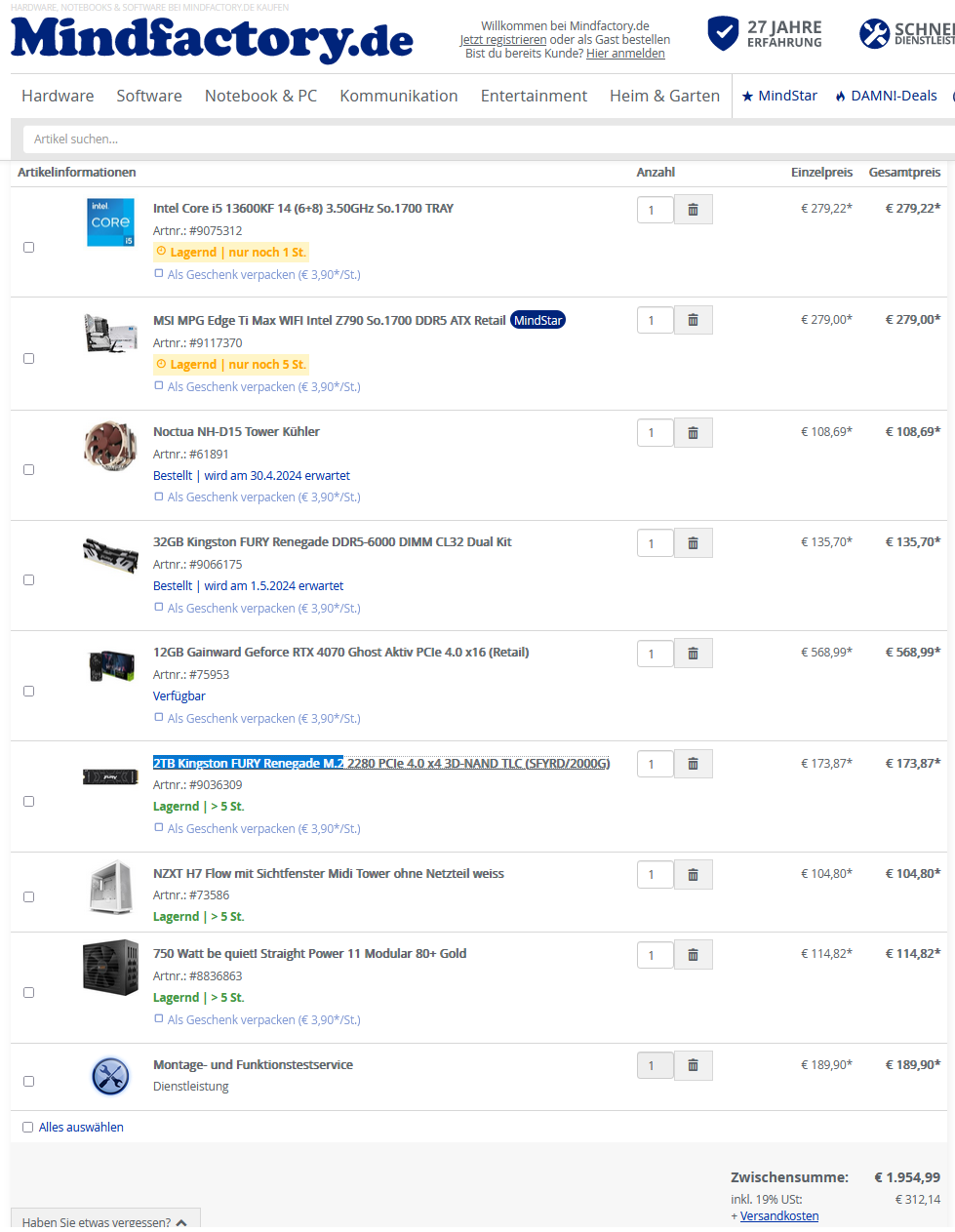This screenshot has width=955, height=1232.
Task: Tick the 32GB Kingston FURY RAM row checkbox
Action: coord(28,580)
